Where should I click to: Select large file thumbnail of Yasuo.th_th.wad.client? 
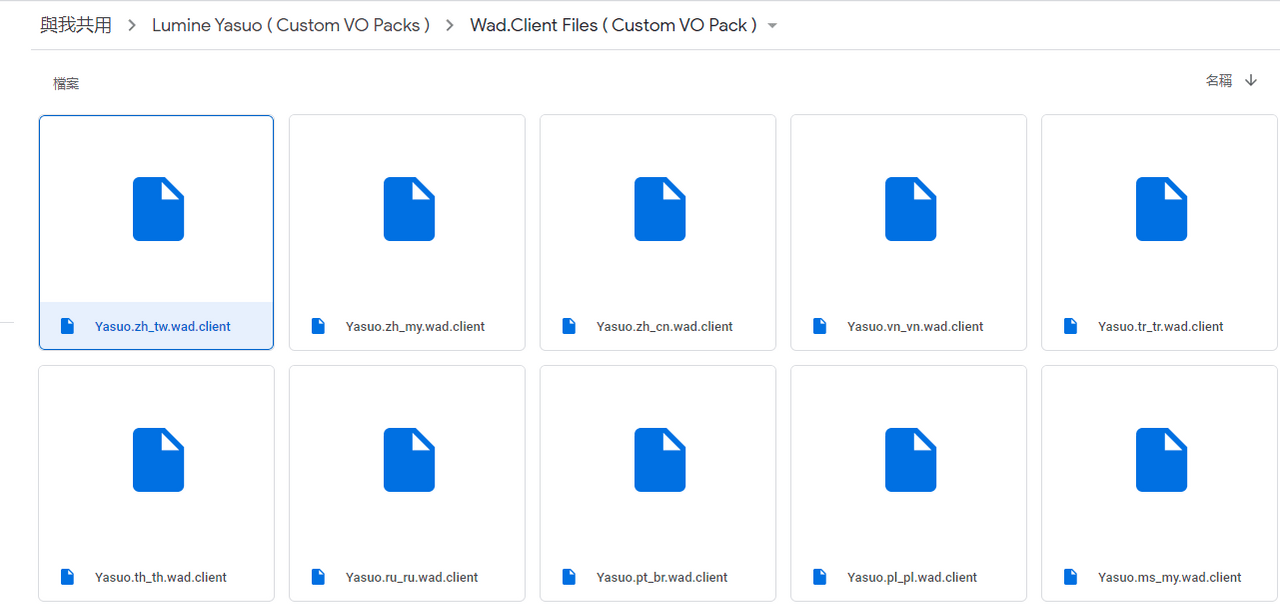pyautogui.click(x=158, y=460)
